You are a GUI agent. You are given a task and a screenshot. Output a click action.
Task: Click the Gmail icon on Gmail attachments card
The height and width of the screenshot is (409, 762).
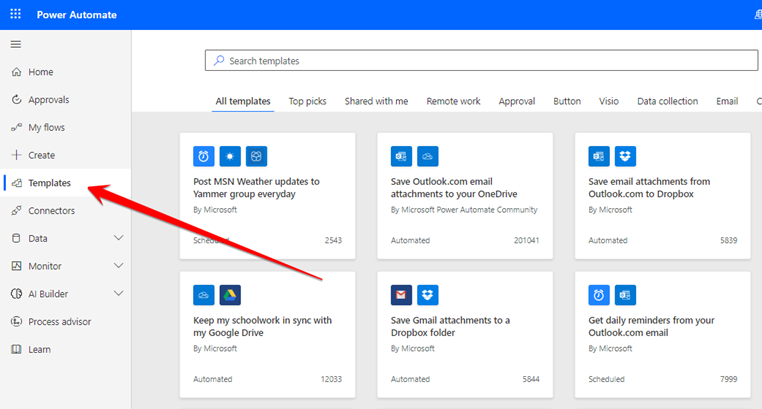[x=401, y=295]
